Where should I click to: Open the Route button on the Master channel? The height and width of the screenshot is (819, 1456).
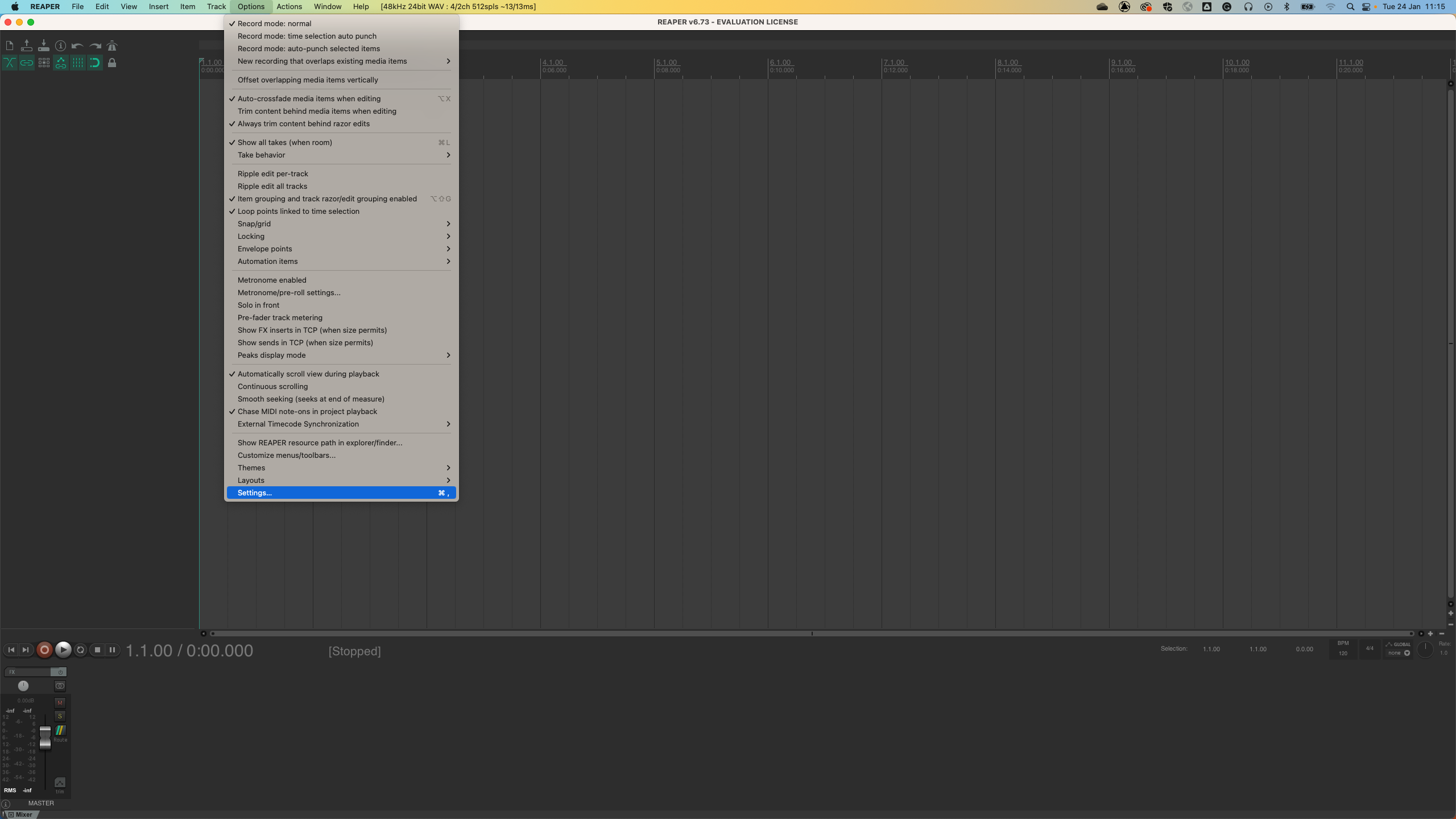(60, 732)
